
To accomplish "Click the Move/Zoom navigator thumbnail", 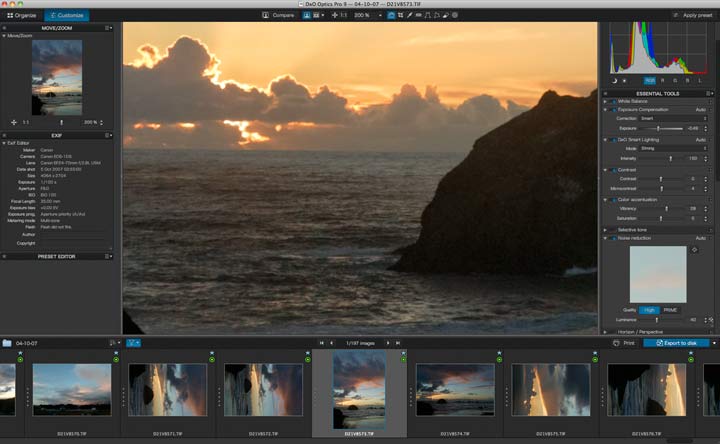I will (57, 77).
